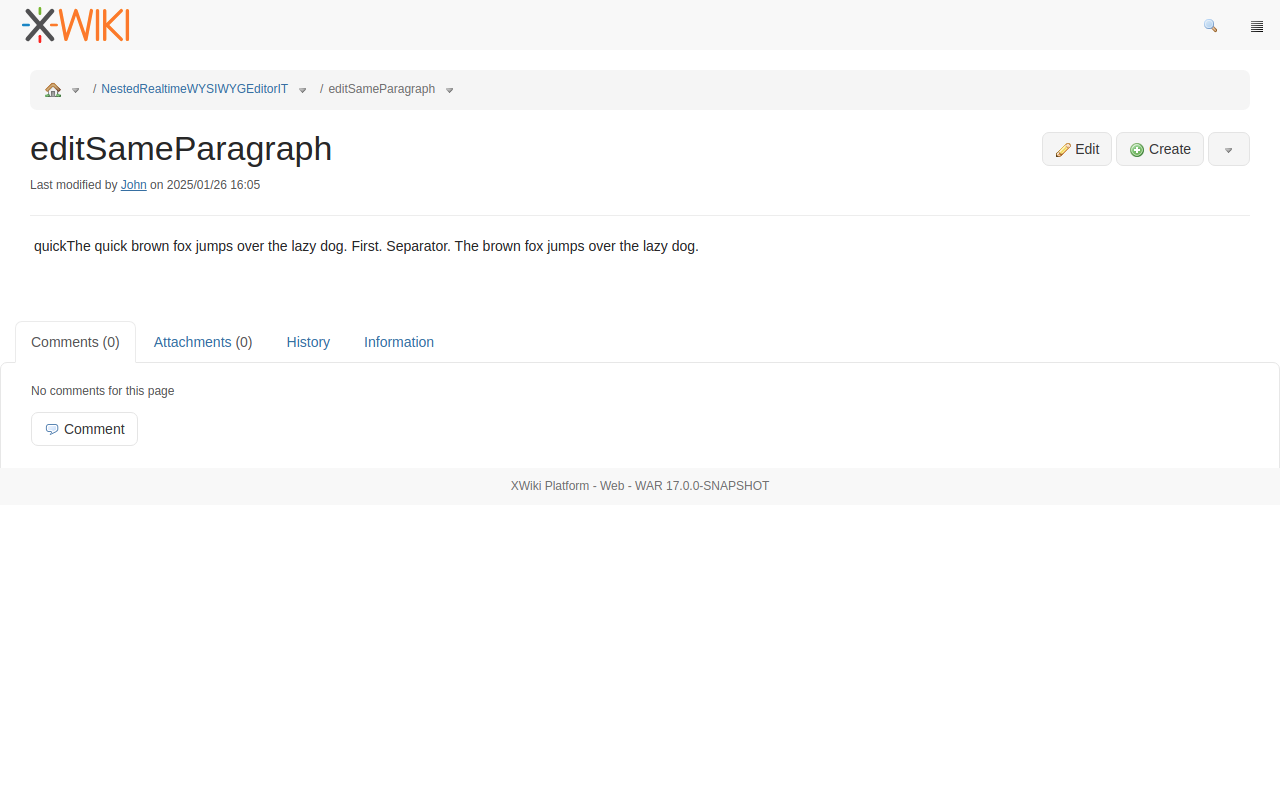Click the XWiki Platform version footer text
The height and width of the screenshot is (799, 1280).
pyautogui.click(x=640, y=486)
